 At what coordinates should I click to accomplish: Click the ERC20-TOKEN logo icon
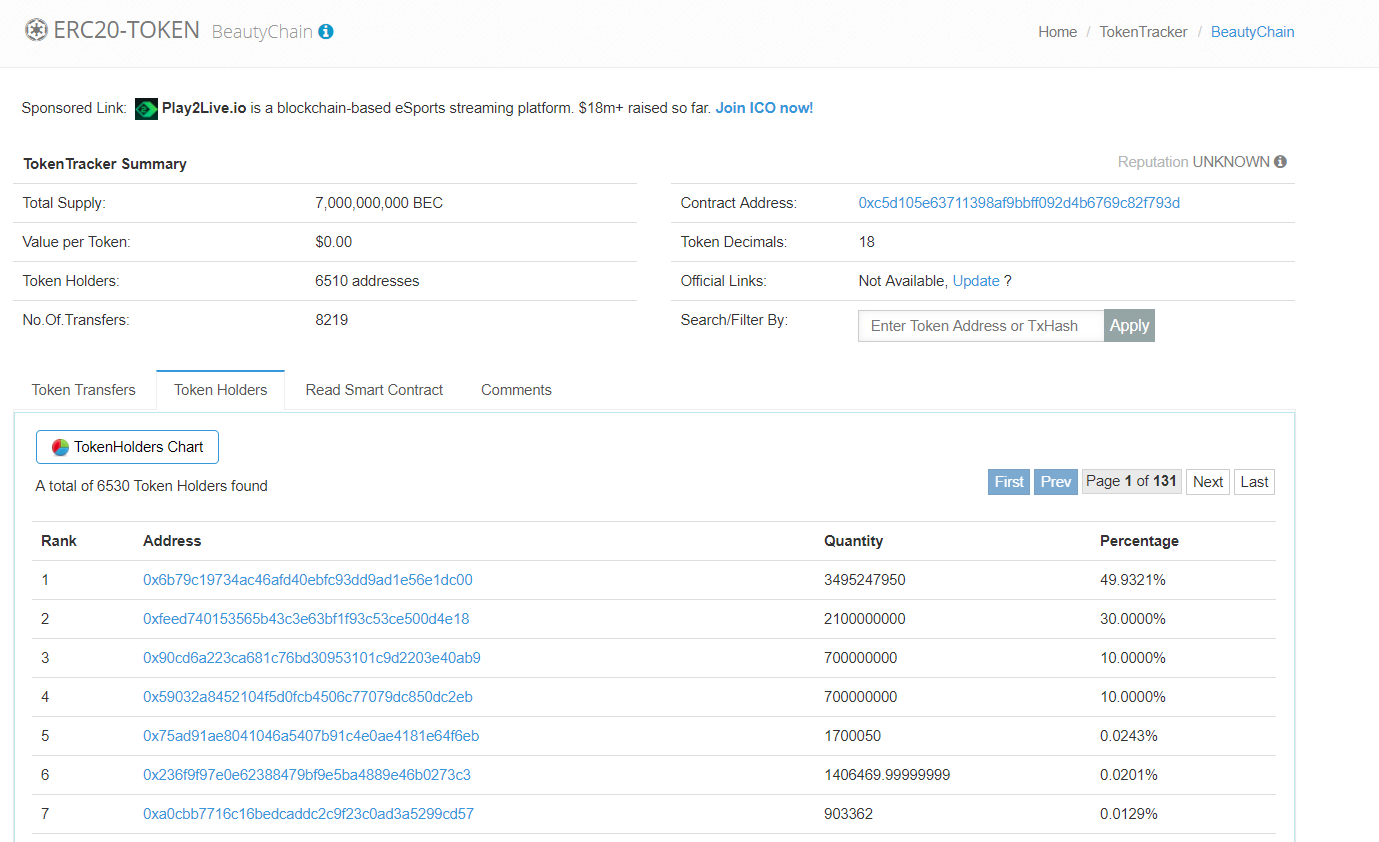tap(36, 30)
